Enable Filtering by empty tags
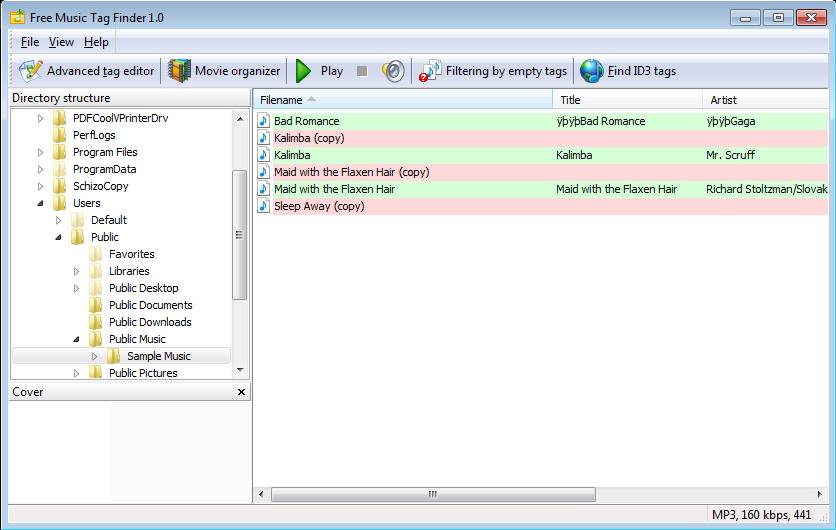836x530 pixels. click(x=494, y=71)
